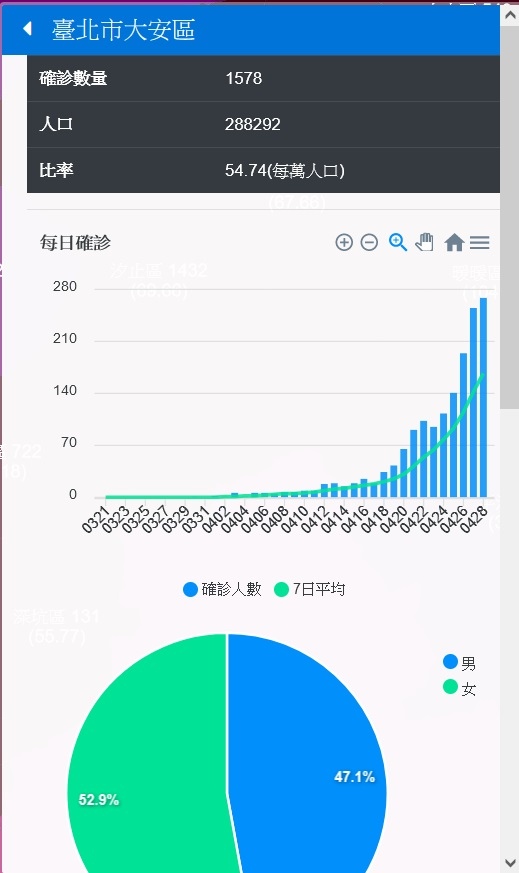Click the 0428 x-axis date label
Screen dimensions: 519x873
point(474,519)
